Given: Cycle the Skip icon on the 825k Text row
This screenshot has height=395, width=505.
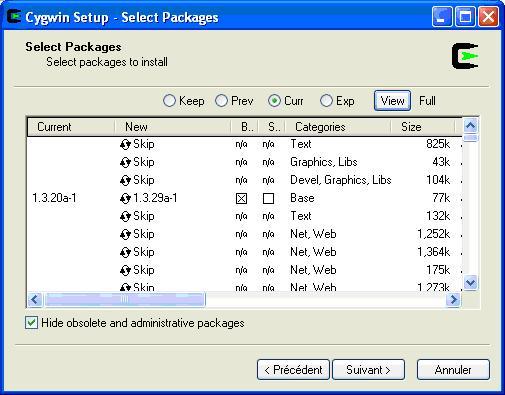Looking at the screenshot, I should [x=125, y=145].
